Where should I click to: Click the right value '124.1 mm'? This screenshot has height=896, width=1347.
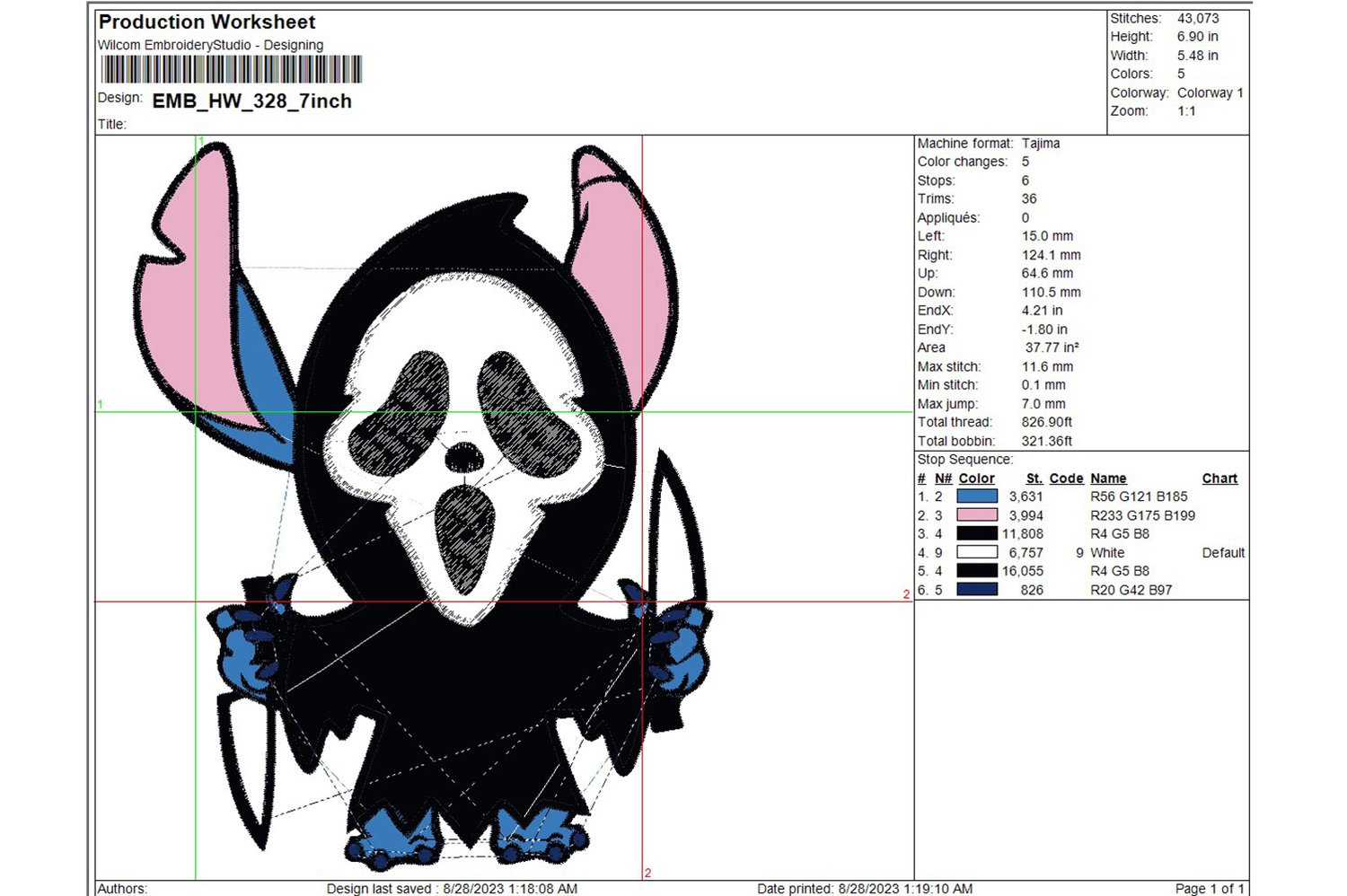pos(1051,255)
